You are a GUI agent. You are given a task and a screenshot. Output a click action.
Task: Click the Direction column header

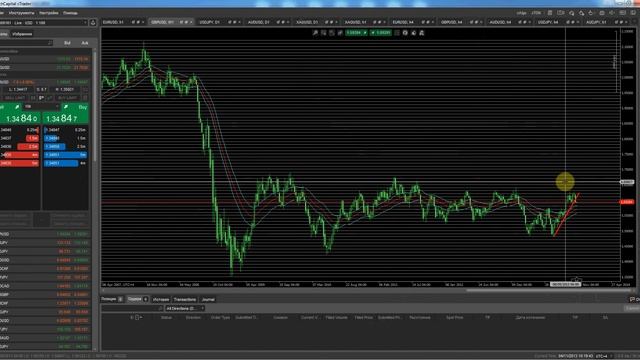click(x=193, y=318)
